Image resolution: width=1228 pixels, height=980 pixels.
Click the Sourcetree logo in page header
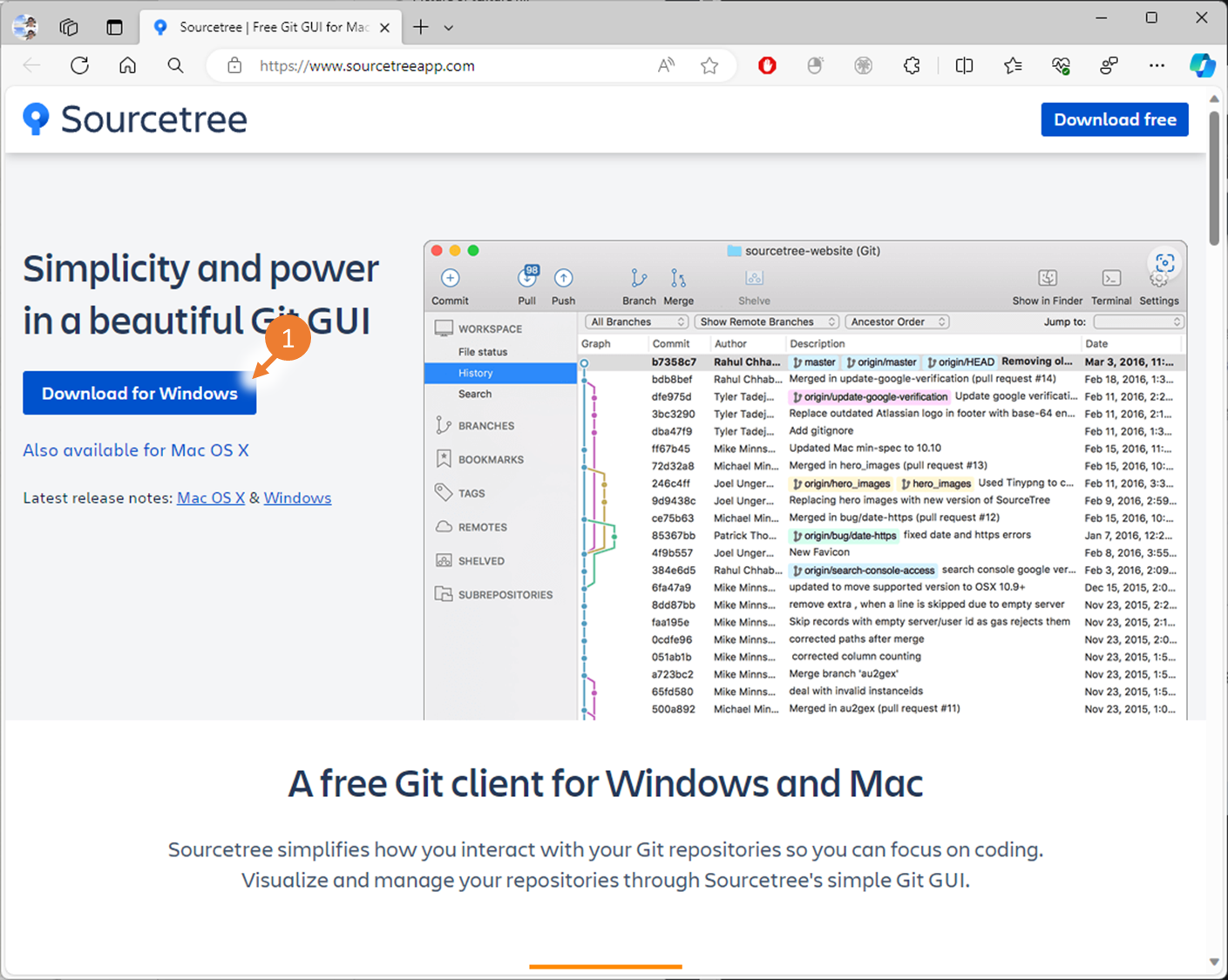click(135, 119)
